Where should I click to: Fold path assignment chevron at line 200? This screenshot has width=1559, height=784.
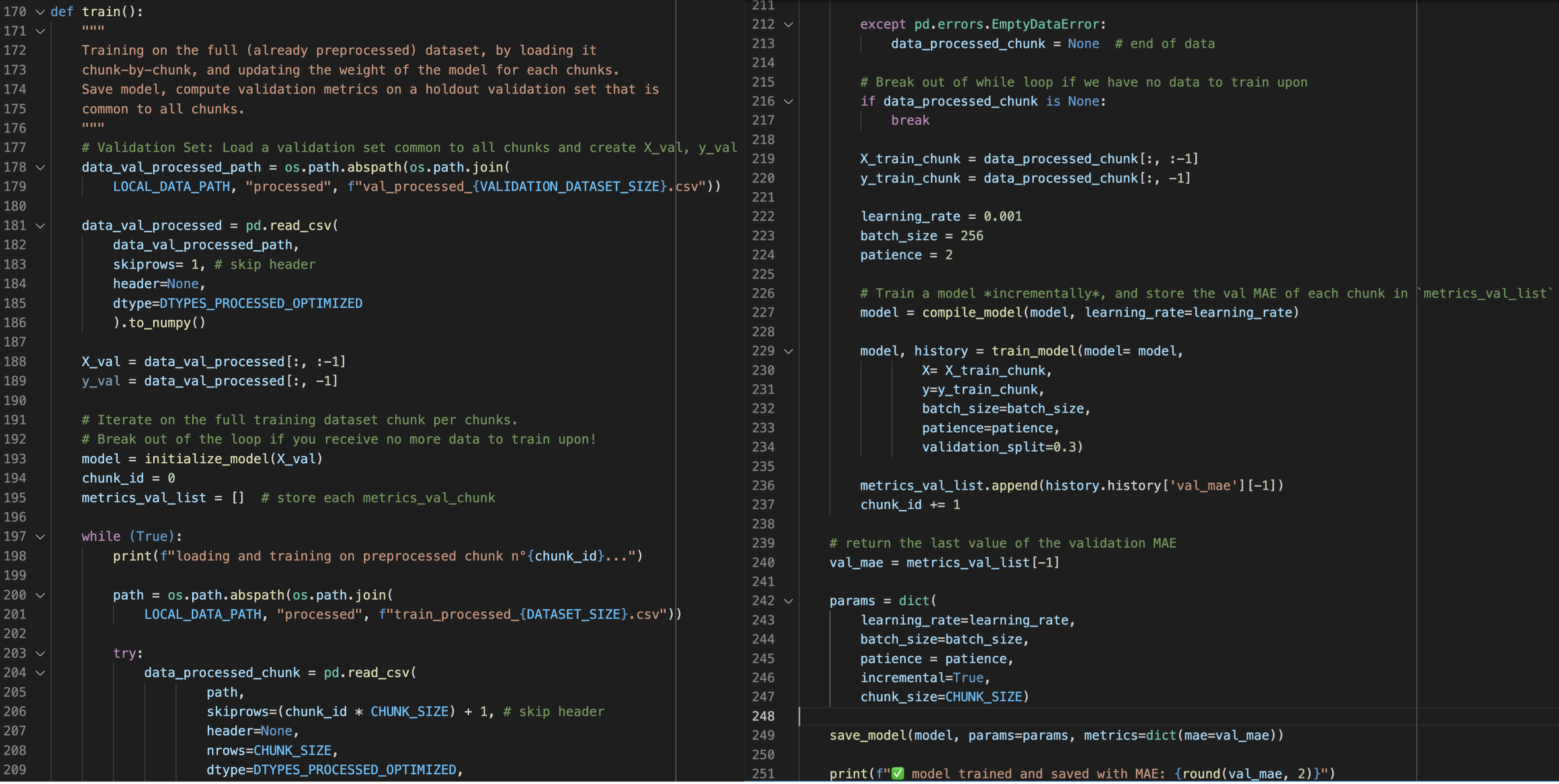[x=40, y=595]
